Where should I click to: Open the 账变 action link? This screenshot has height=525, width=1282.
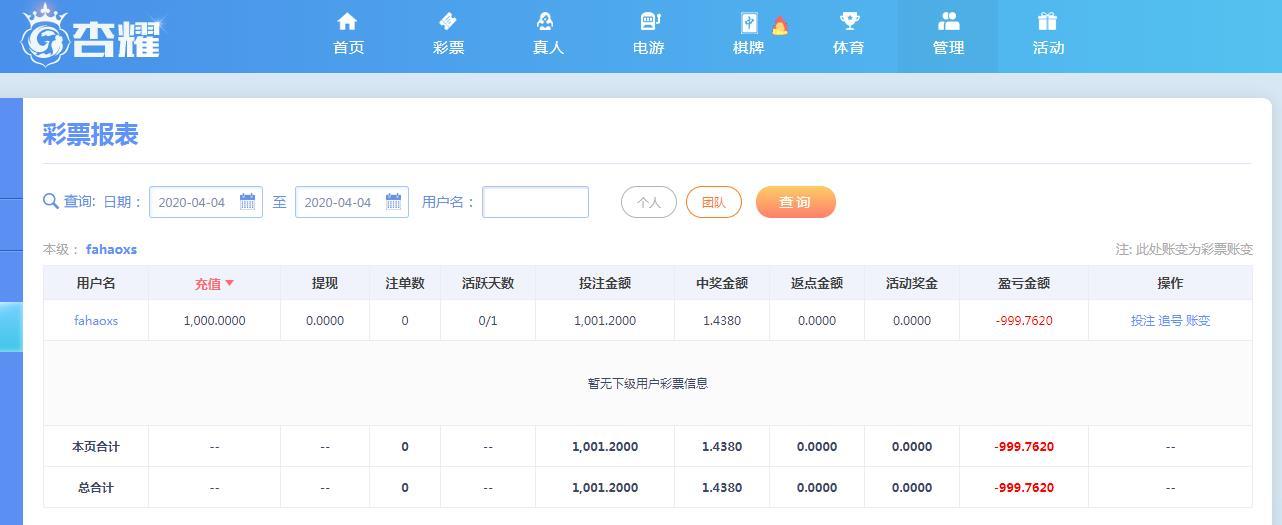1198,321
